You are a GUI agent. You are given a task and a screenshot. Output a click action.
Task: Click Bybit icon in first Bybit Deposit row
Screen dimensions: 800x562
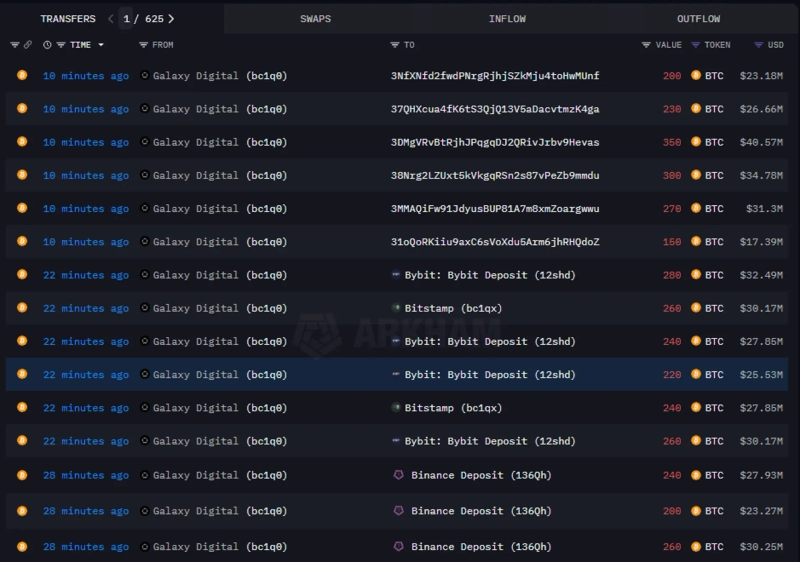click(x=396, y=275)
